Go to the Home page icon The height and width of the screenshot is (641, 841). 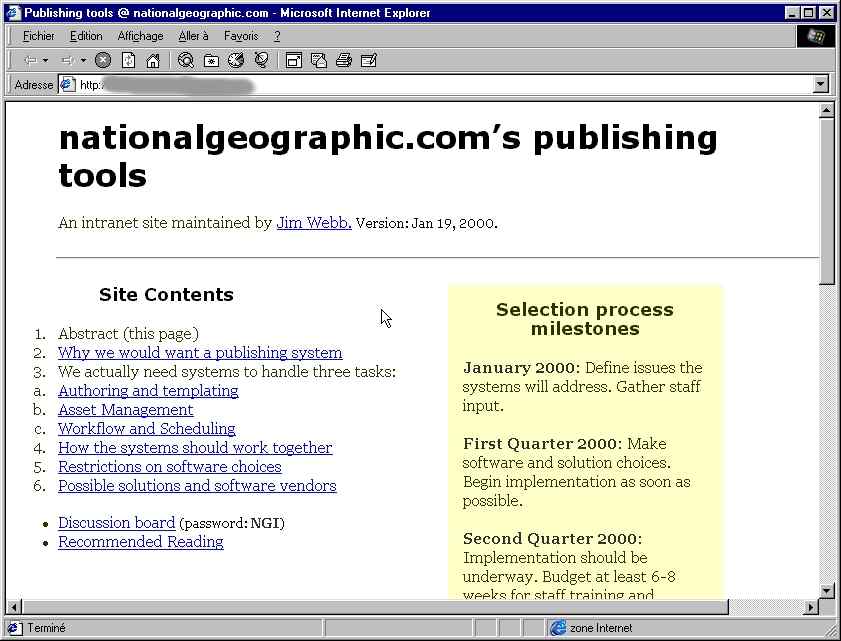(x=153, y=60)
